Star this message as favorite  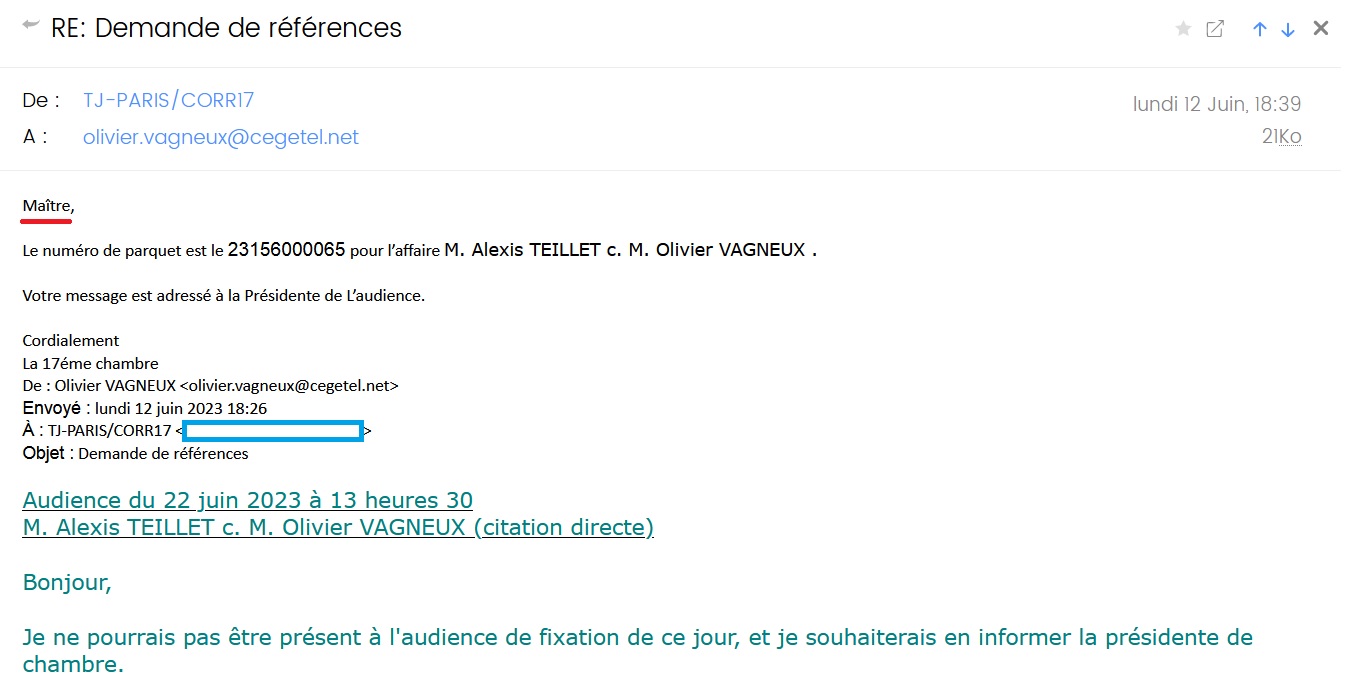pos(1183,29)
